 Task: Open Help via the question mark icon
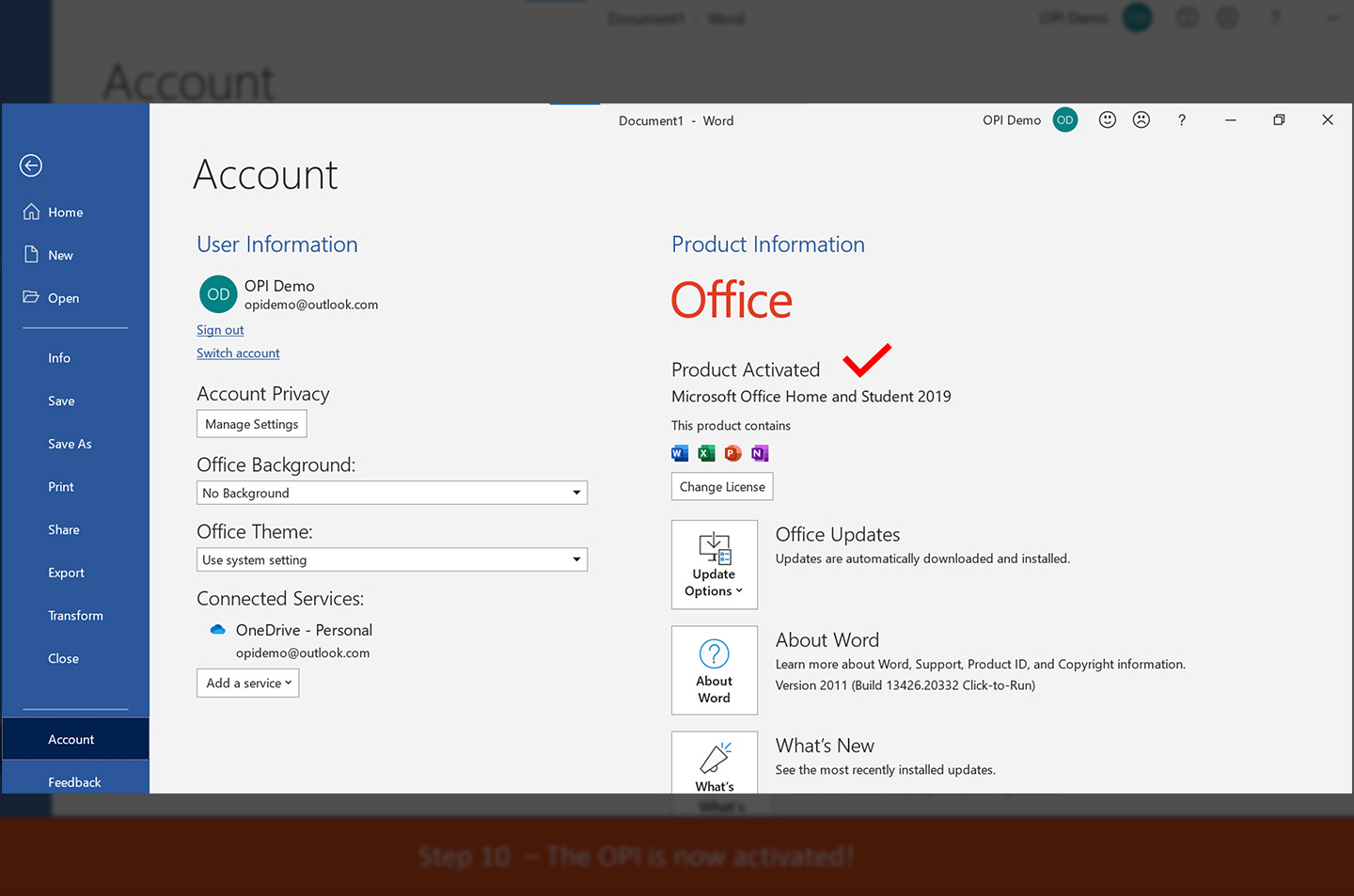tap(1182, 120)
